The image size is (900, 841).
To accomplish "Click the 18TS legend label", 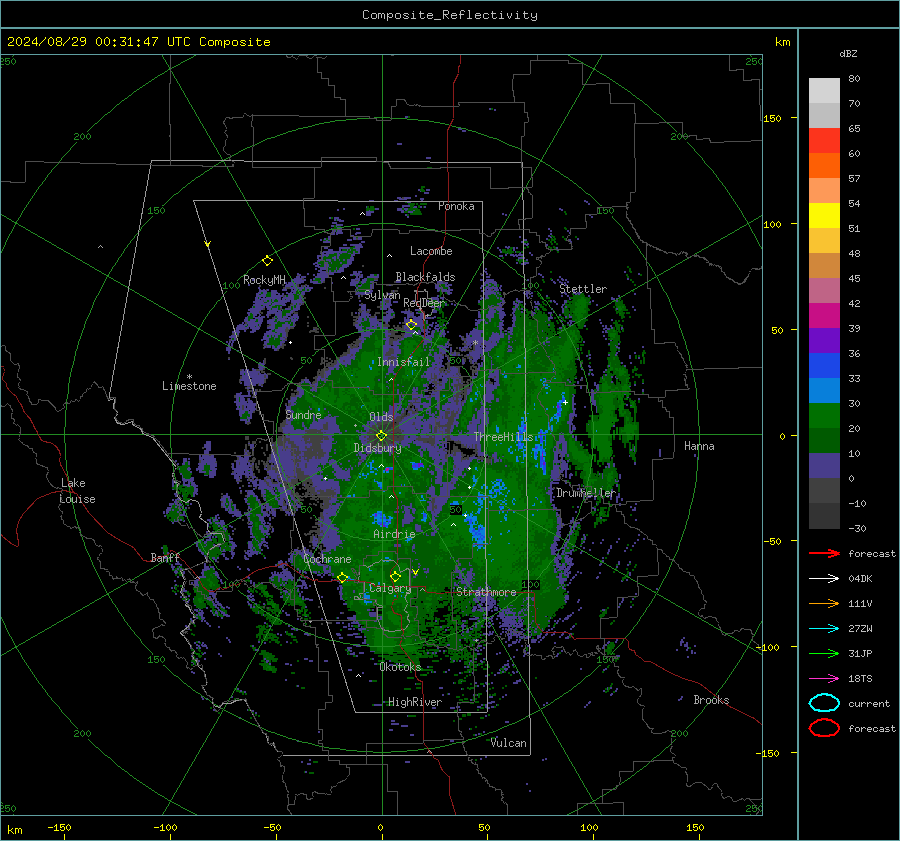I will [860, 679].
